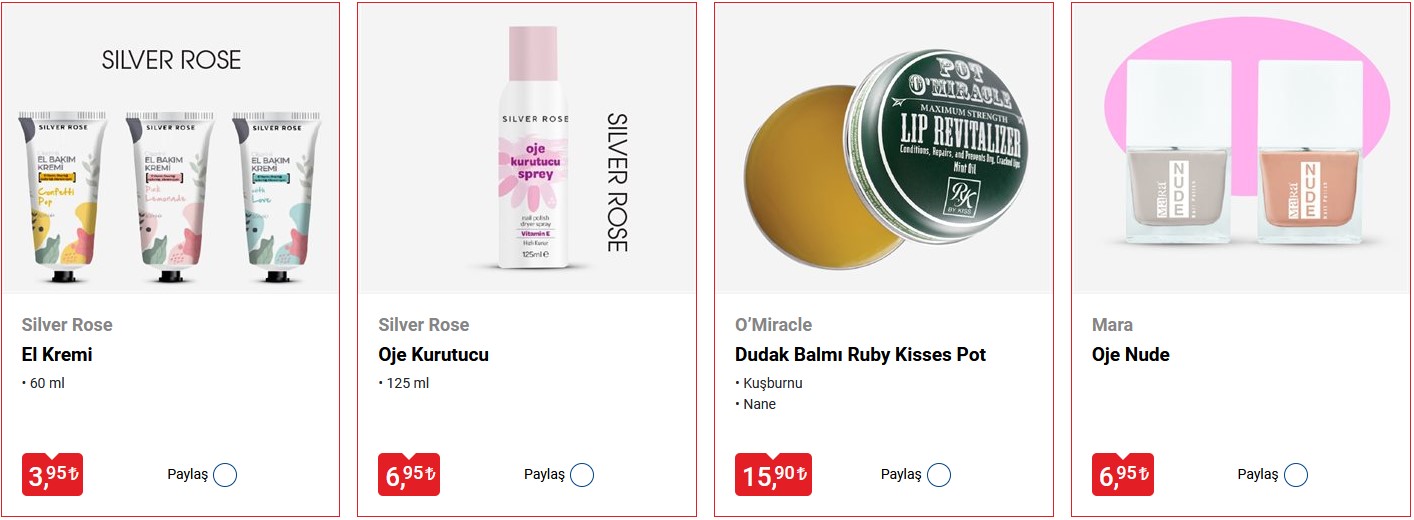Click the 6,95 ₺ price under Oje Nude
This screenshot has width=1414, height=520.
1123,475
